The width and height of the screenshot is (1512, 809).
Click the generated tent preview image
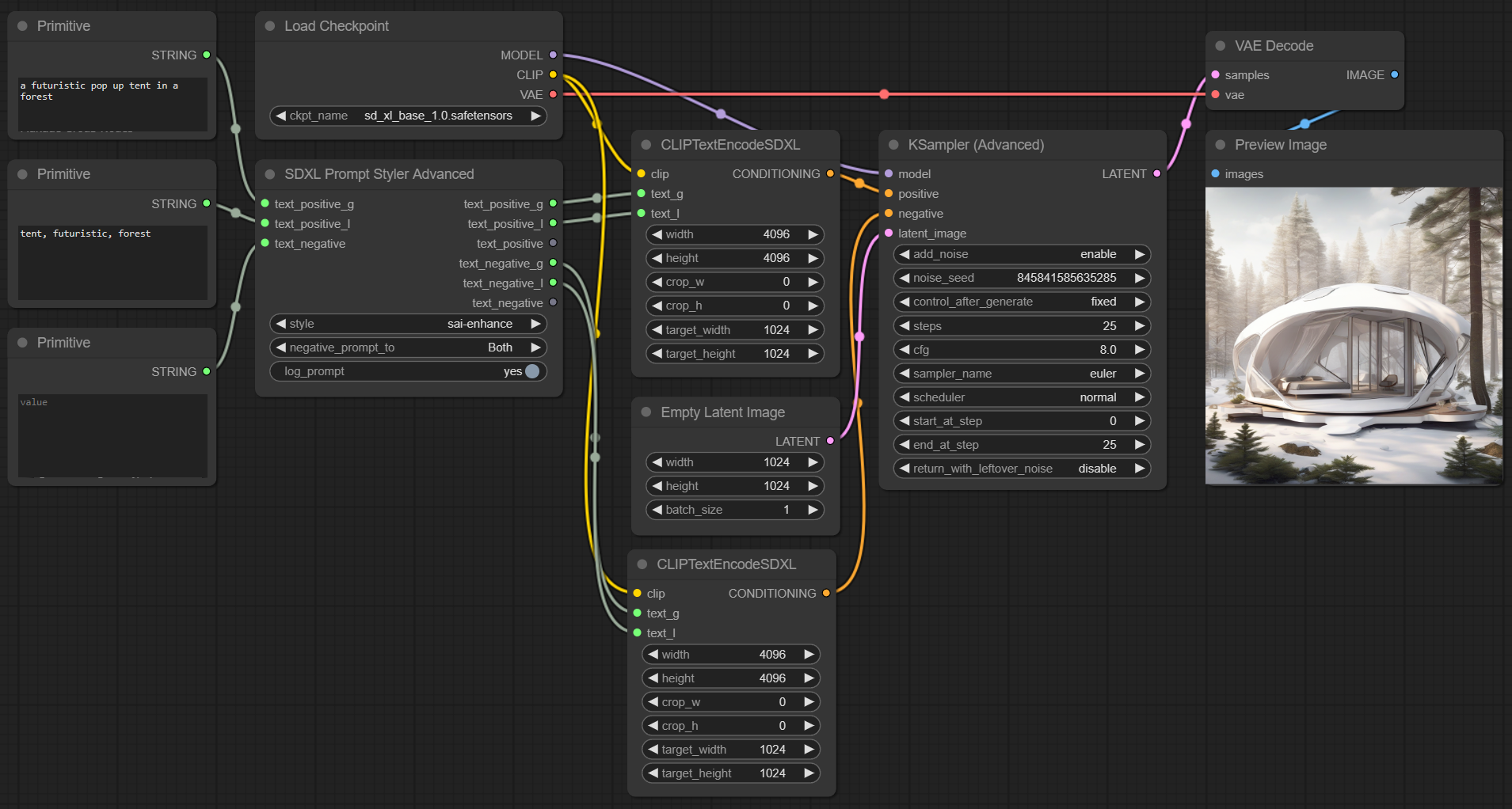tap(1353, 336)
